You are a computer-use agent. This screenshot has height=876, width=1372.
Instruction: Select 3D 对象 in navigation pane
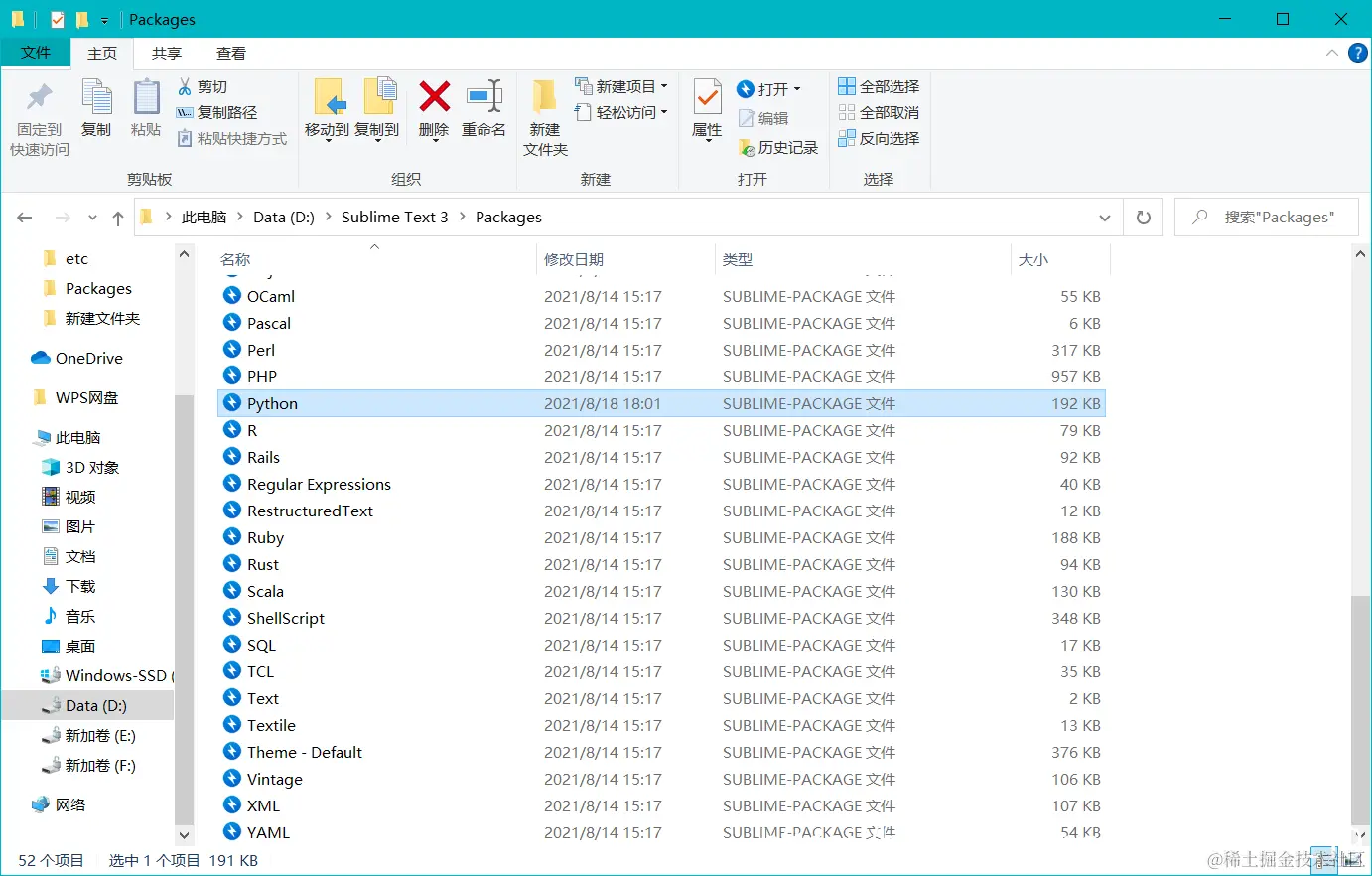(x=80, y=467)
